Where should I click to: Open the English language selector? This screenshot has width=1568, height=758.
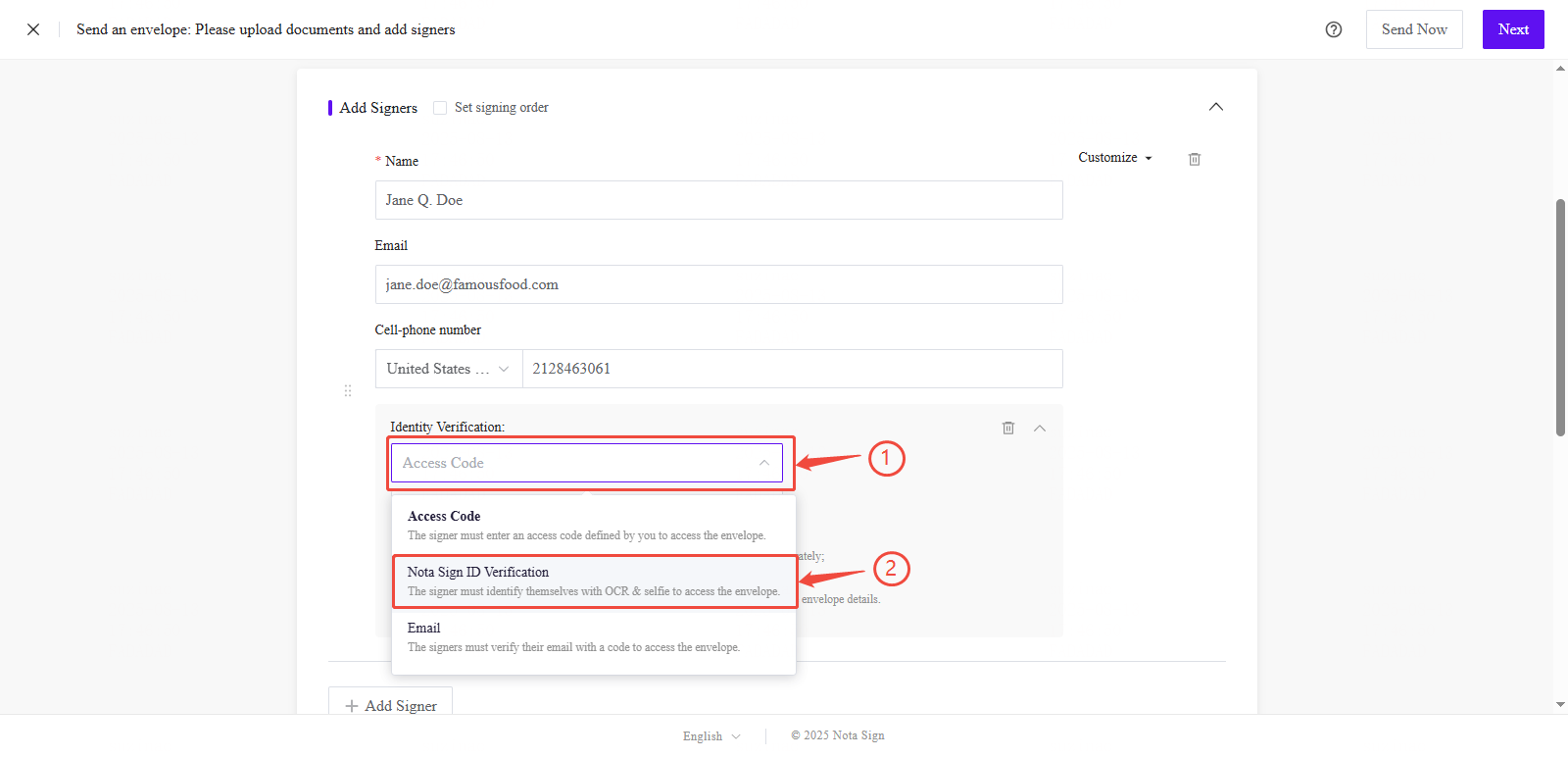711,736
